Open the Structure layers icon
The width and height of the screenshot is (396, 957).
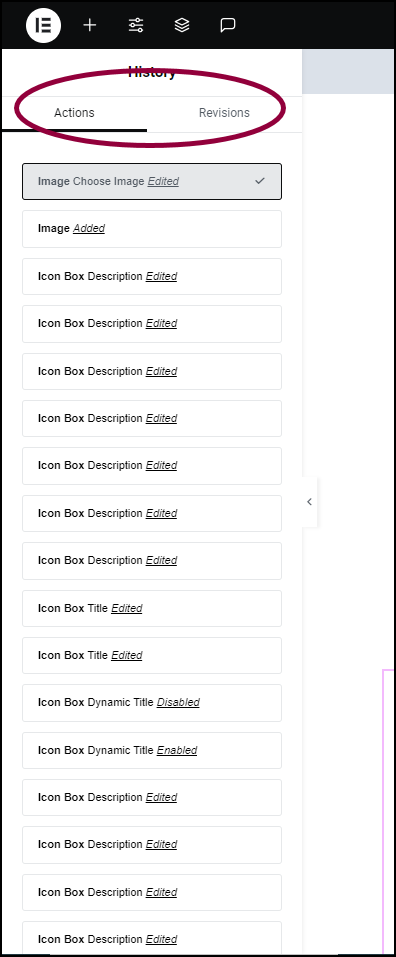point(182,25)
